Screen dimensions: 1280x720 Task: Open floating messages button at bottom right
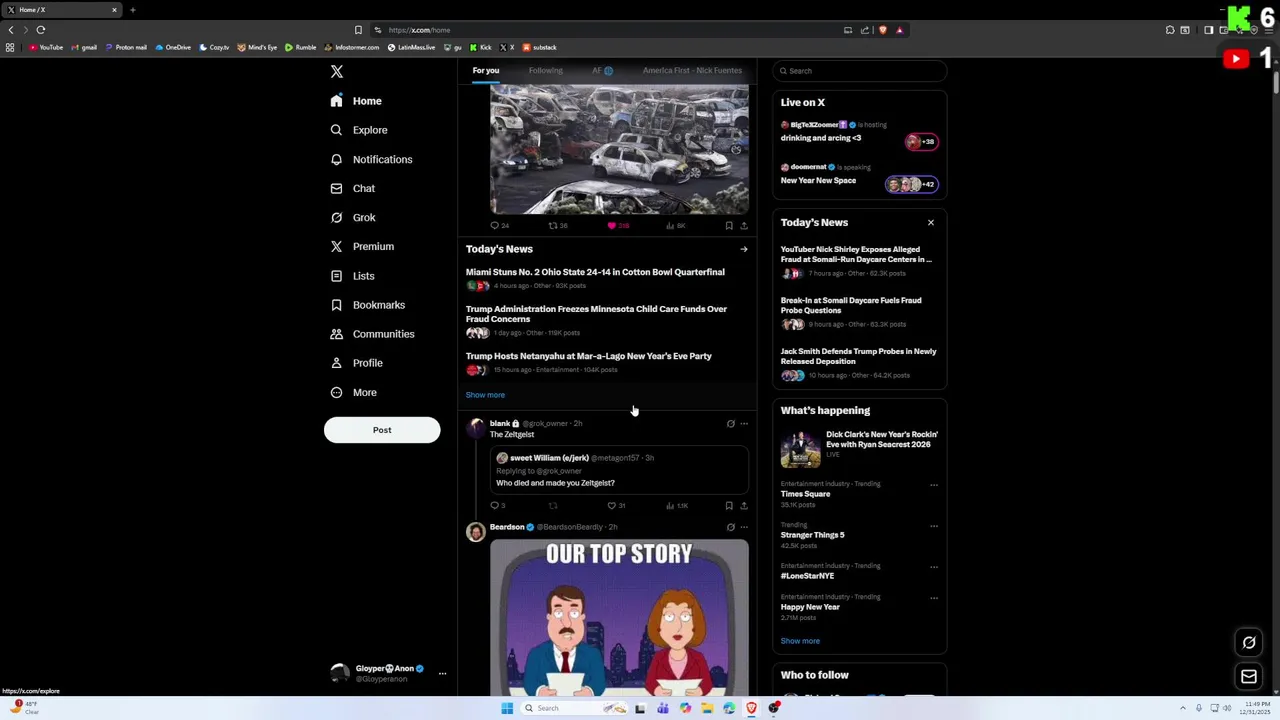tap(1249, 677)
